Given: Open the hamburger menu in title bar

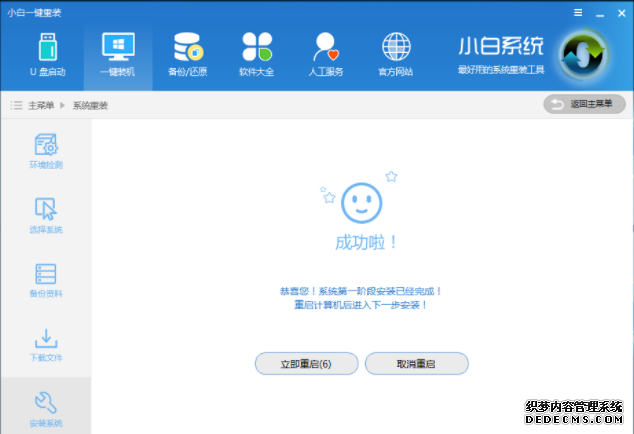Looking at the screenshot, I should pyautogui.click(x=578, y=13).
